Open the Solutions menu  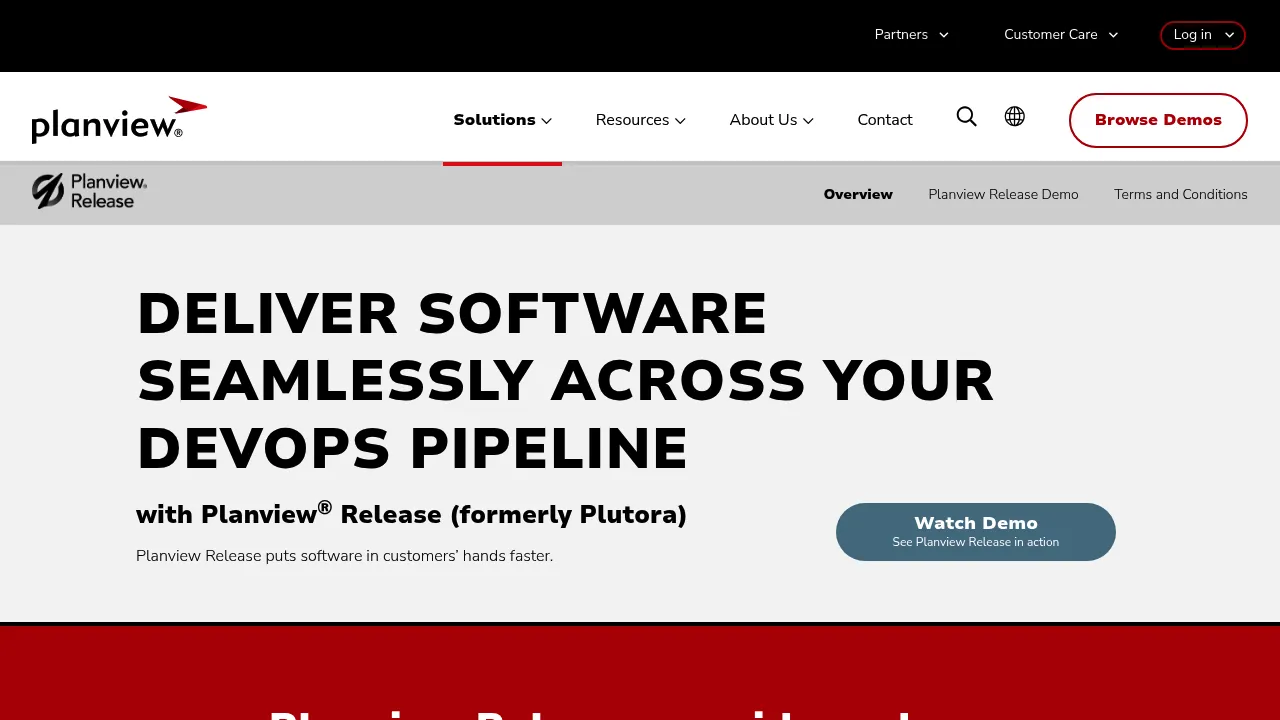click(502, 120)
